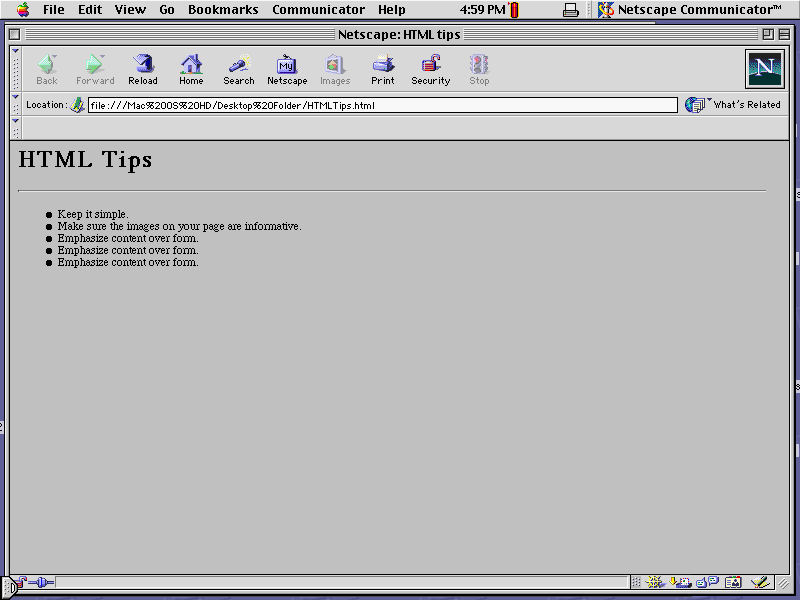
Task: Click the Back navigation button
Action: [x=46, y=68]
